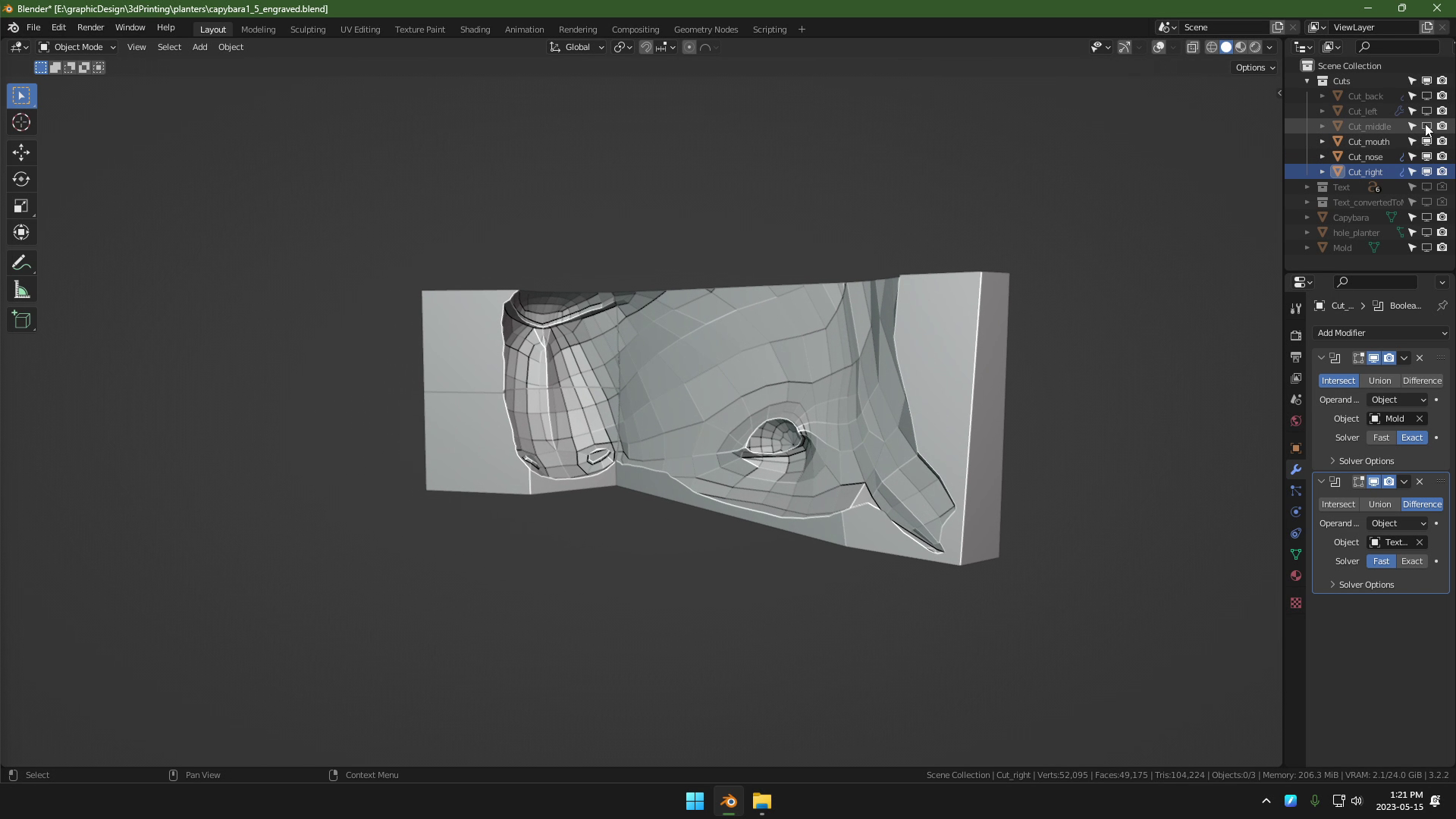Toggle X-Ray mode in viewport header

1192,47
